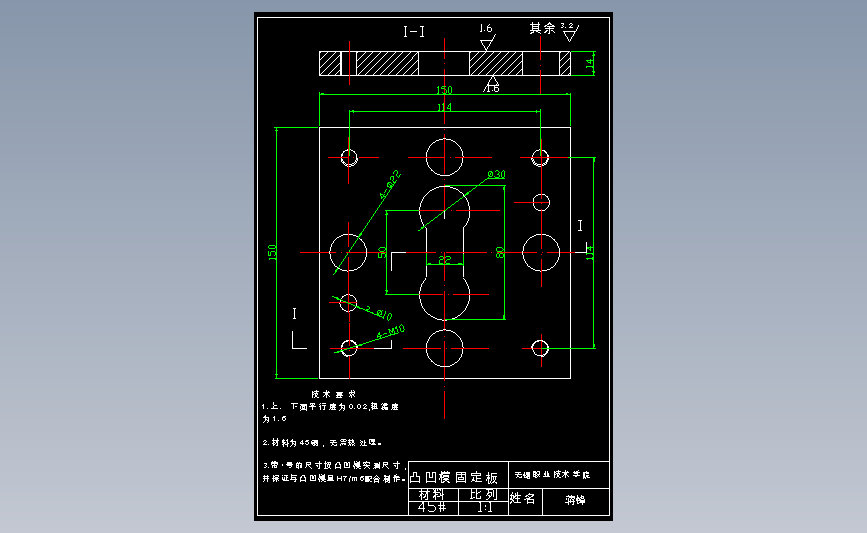Click the "1:1" scale value cell

coord(484,508)
